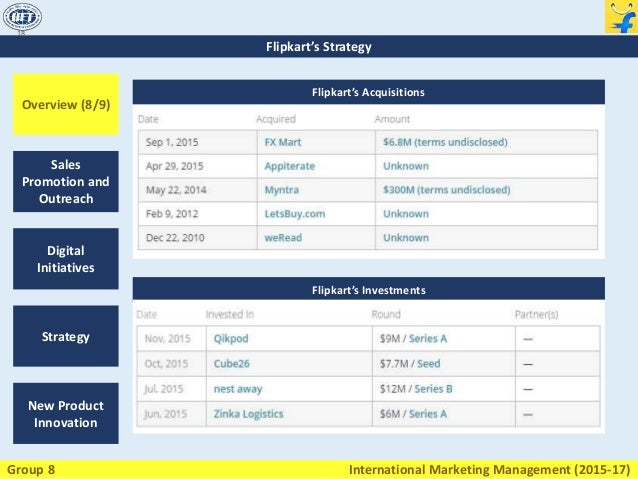This screenshot has height=479, width=638.
Task: Click the Acquired column header
Action: coord(276,119)
